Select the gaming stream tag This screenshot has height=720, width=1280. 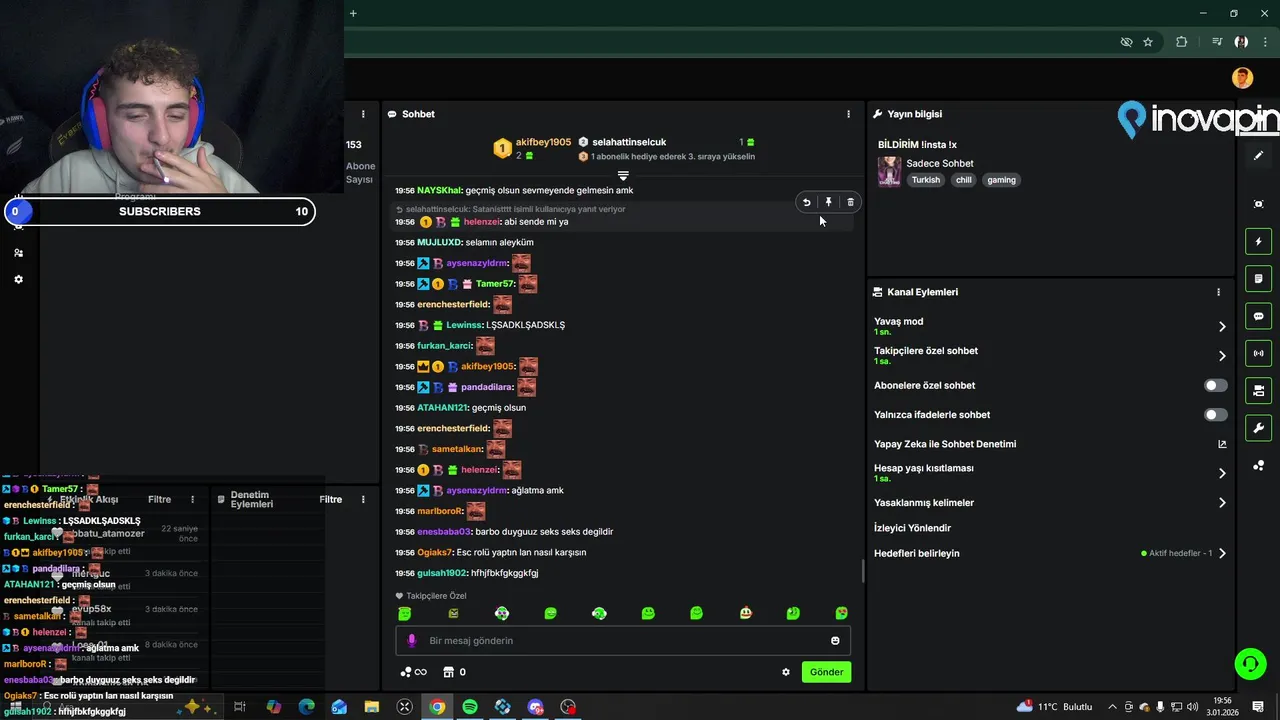coord(1001,180)
